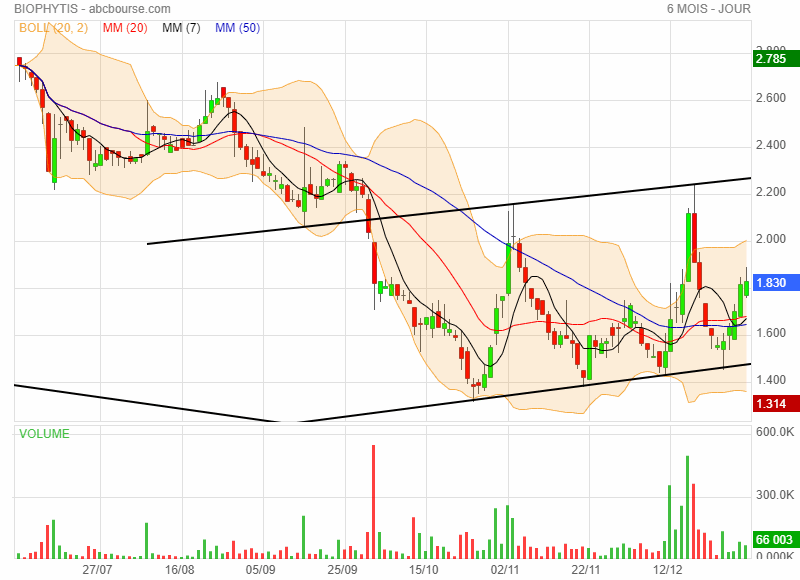Click the green 2.785 high price tag
800x580 pixels.
(x=776, y=59)
